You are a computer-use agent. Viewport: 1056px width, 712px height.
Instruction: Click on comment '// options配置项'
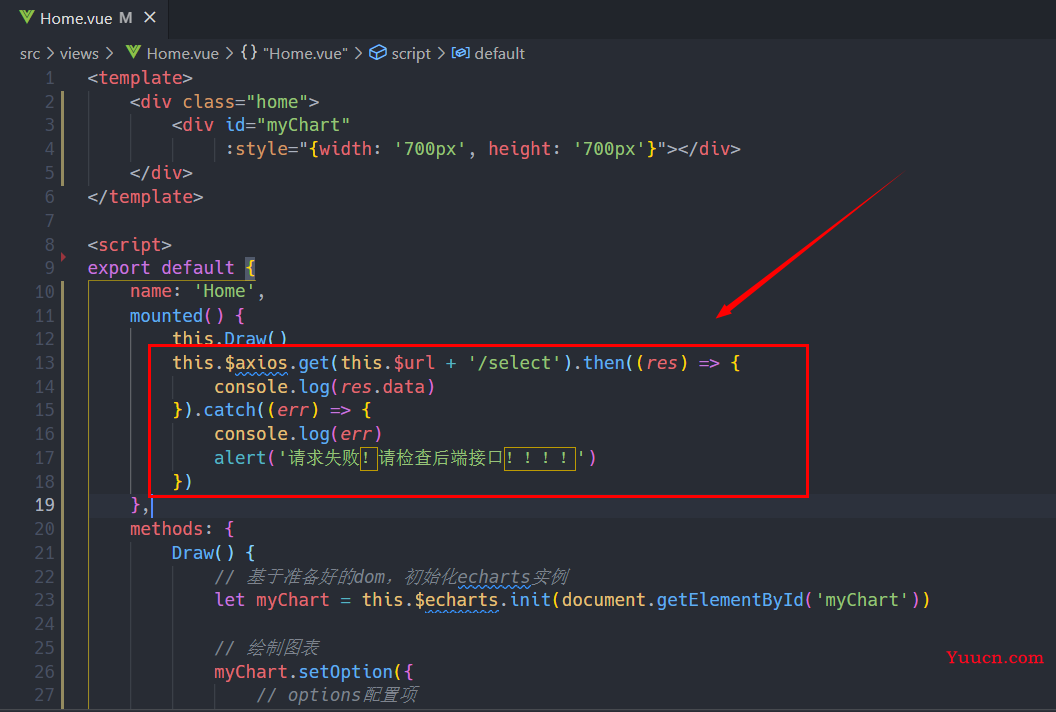click(337, 695)
